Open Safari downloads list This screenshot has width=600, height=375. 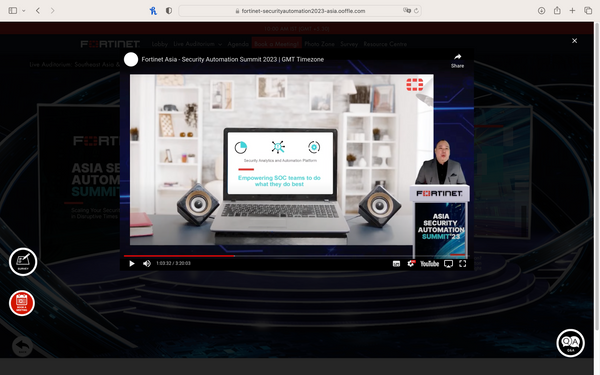[x=541, y=11]
